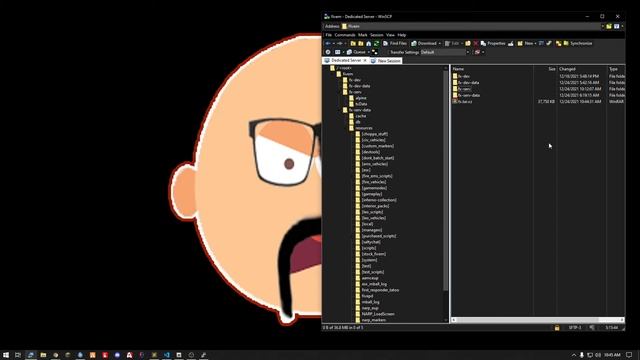Click the Find Files button
This screenshot has height=360, width=640.
coord(395,43)
